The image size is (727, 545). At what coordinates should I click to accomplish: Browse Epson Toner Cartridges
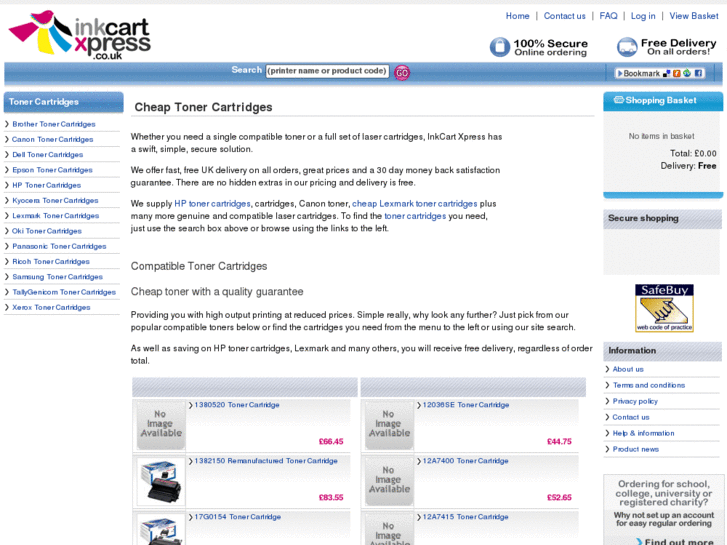[52, 170]
